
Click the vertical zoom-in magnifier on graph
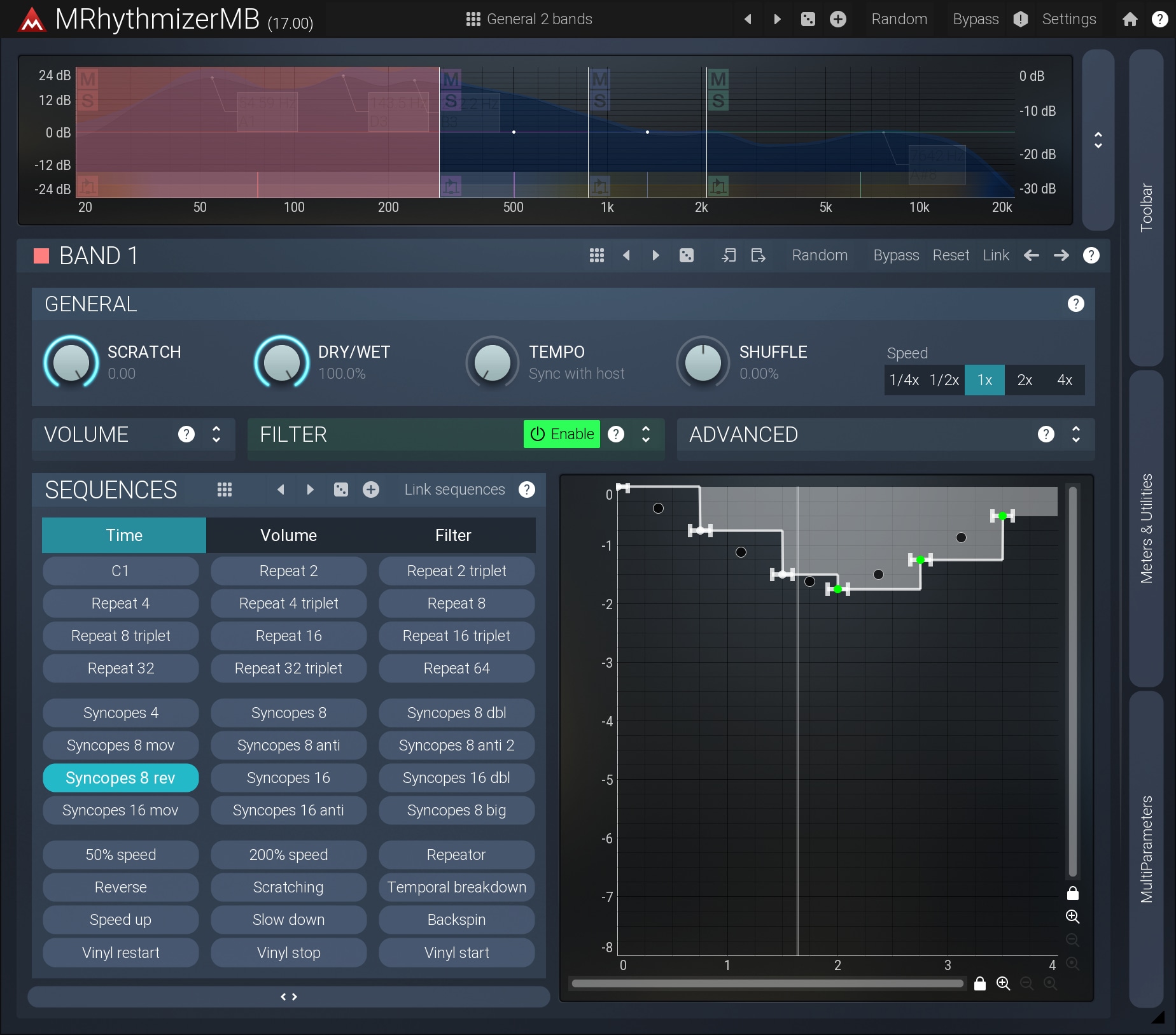1072,917
